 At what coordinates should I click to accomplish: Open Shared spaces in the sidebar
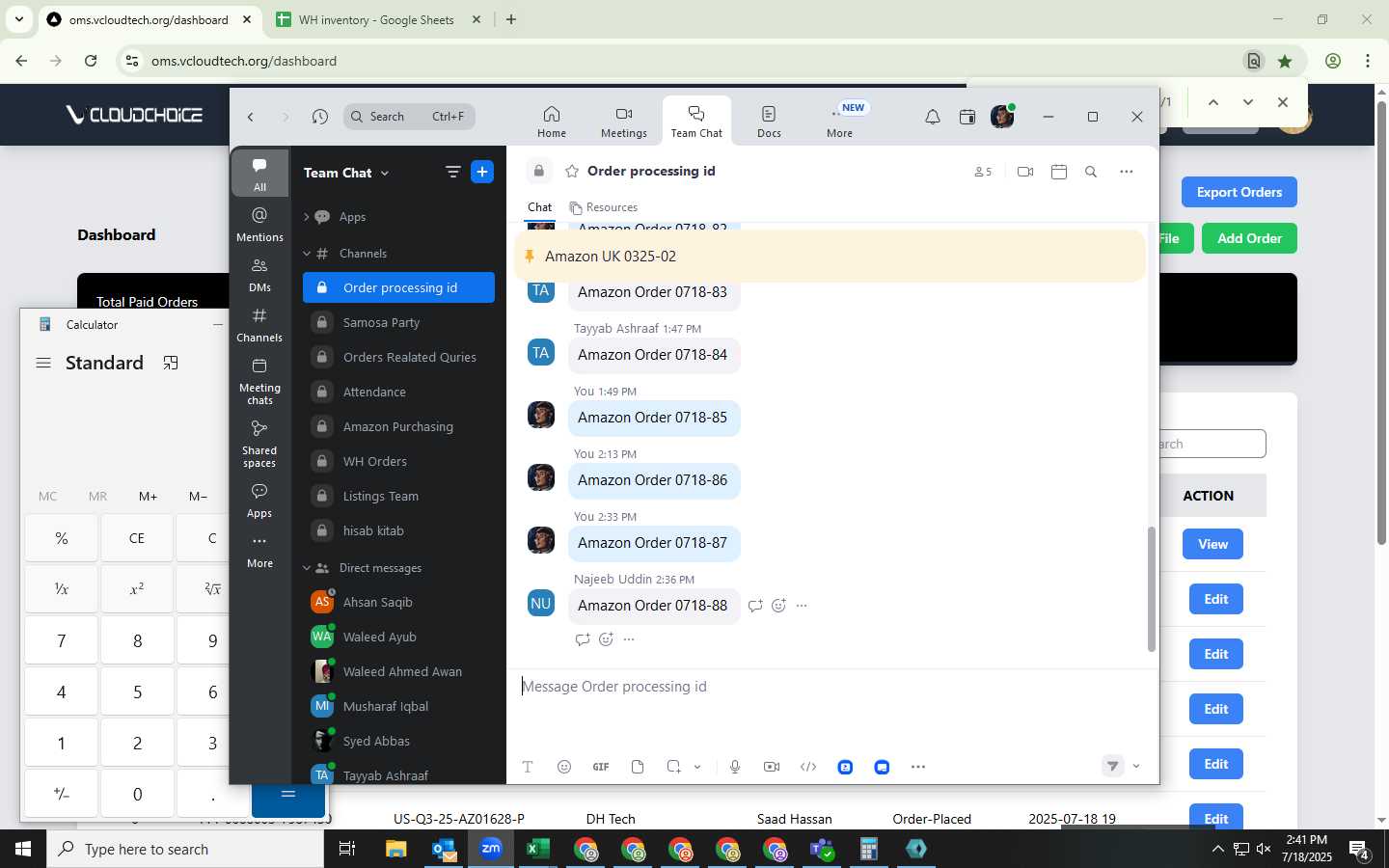[259, 444]
